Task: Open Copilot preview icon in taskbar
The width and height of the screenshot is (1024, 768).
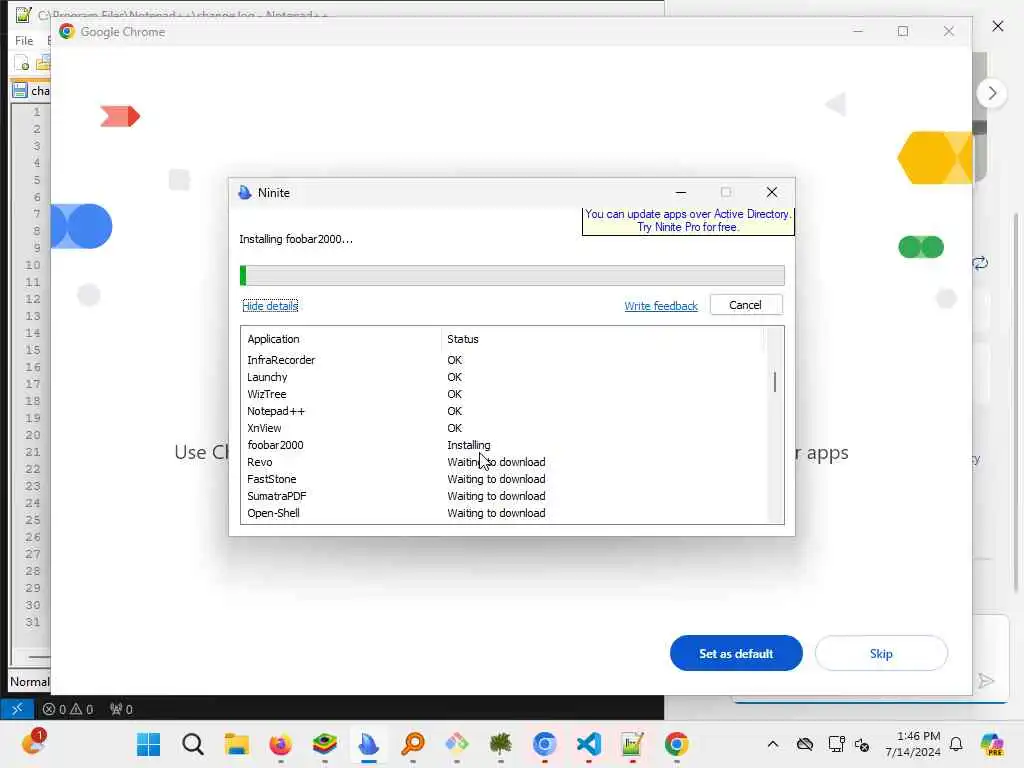Action: point(991,744)
